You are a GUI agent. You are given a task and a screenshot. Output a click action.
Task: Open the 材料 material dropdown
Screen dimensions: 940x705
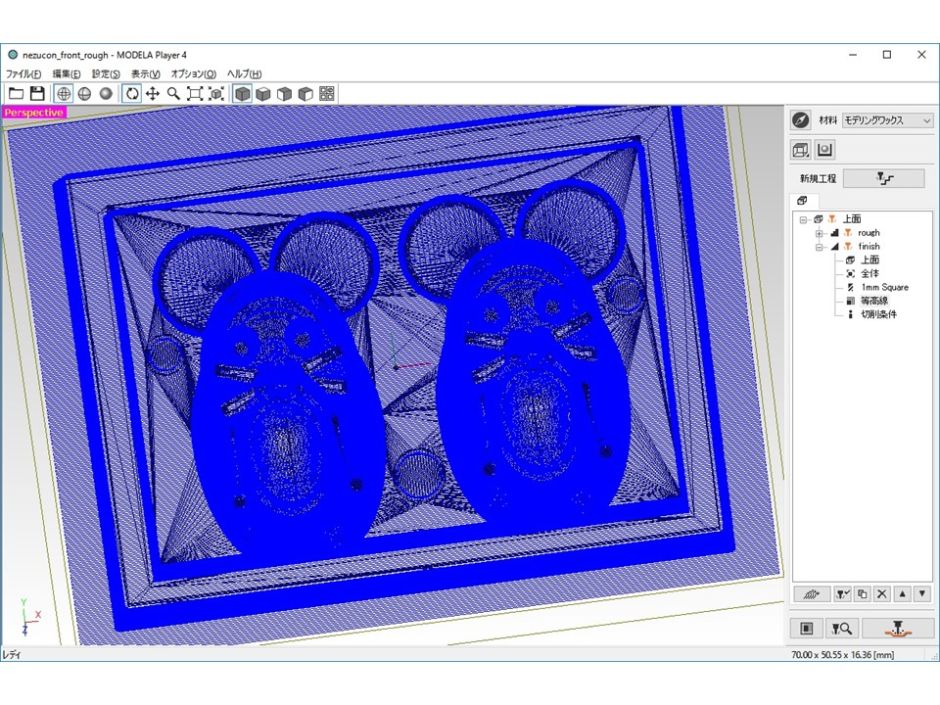click(x=888, y=120)
